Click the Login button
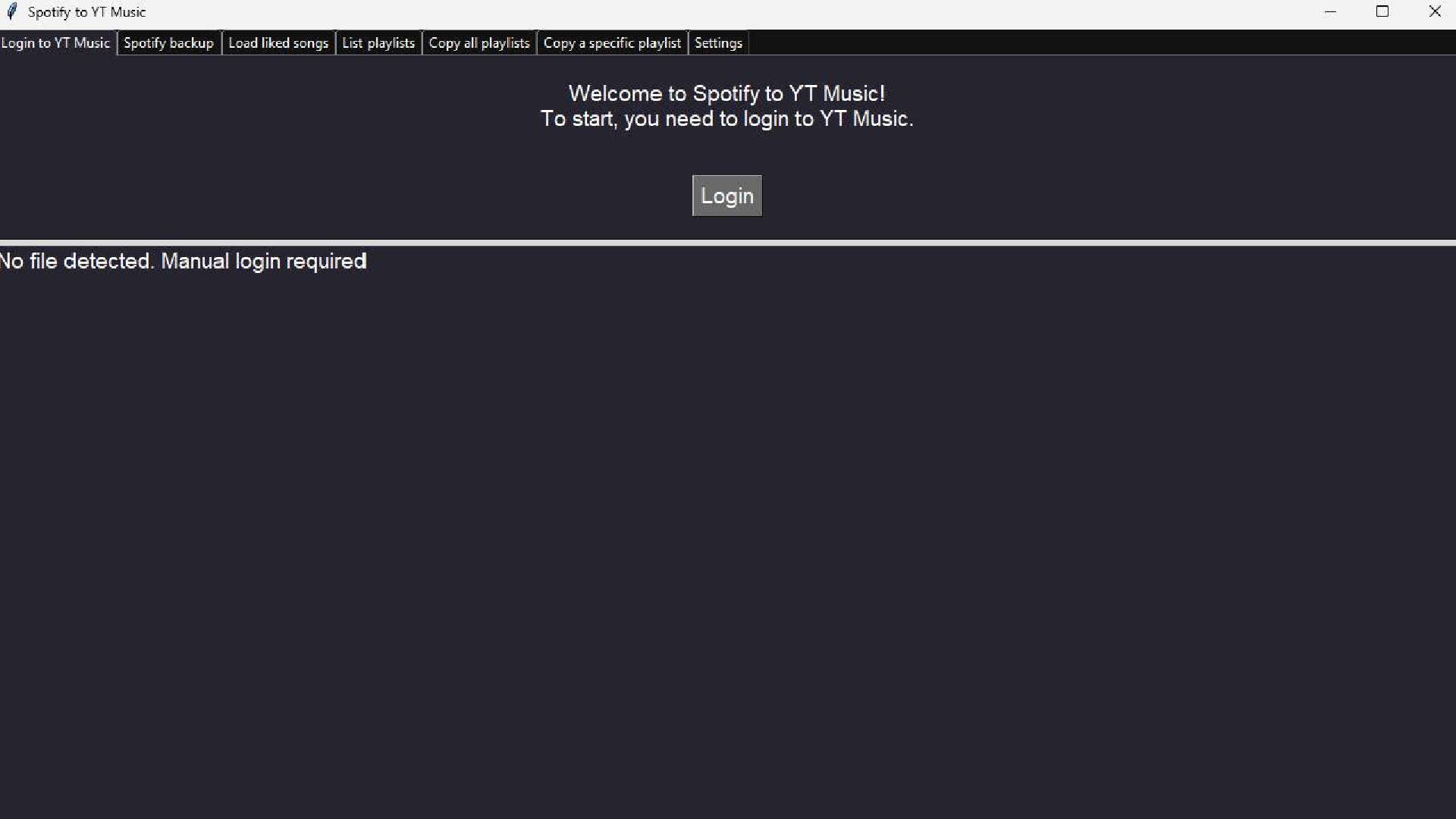Image resolution: width=1456 pixels, height=819 pixels. point(726,196)
